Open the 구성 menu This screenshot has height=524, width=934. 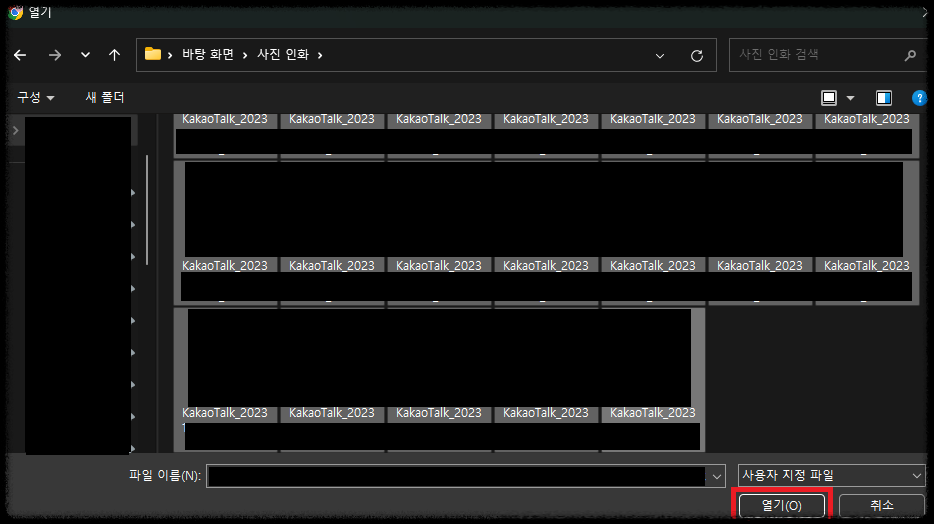(36, 97)
